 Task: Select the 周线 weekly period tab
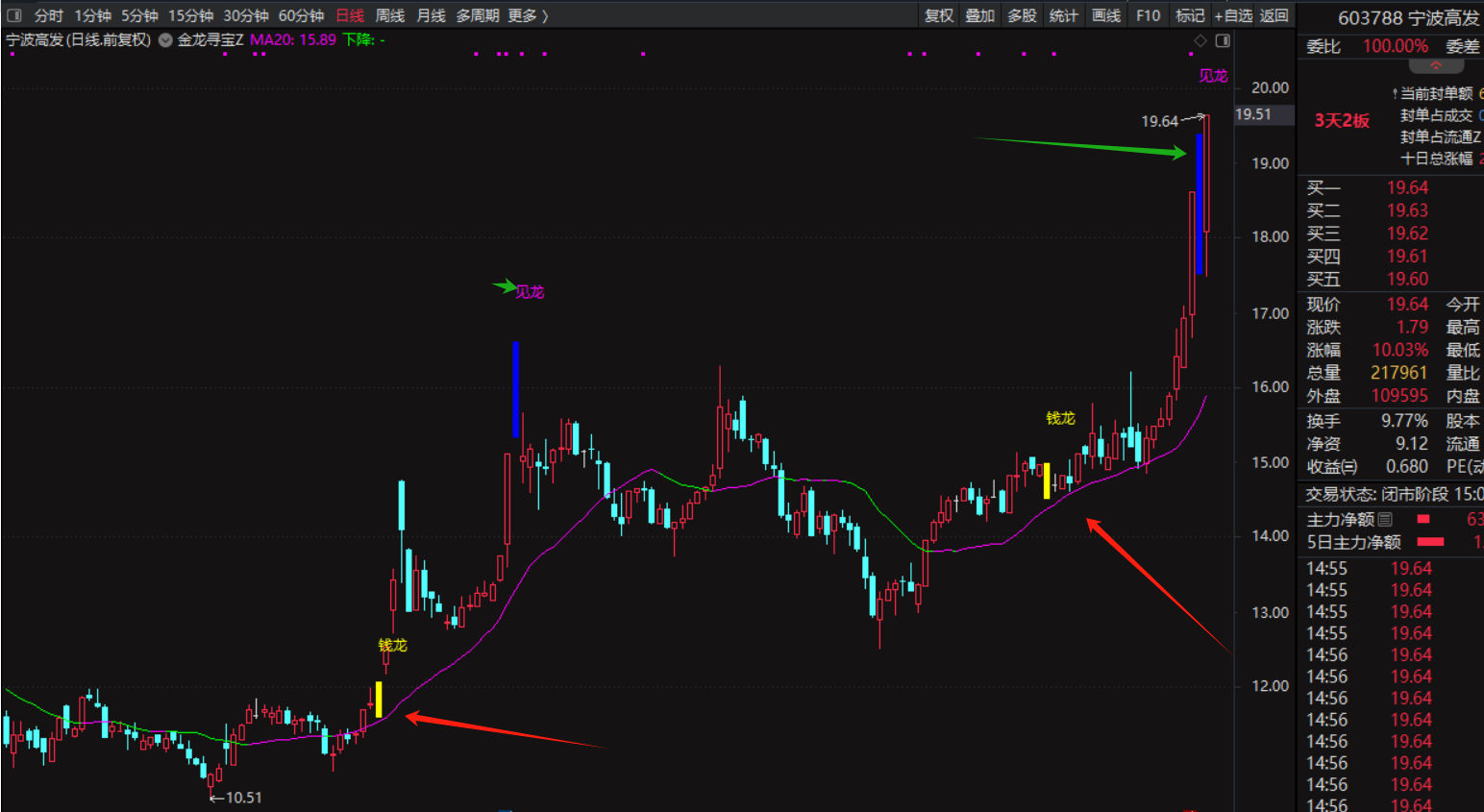pos(389,15)
